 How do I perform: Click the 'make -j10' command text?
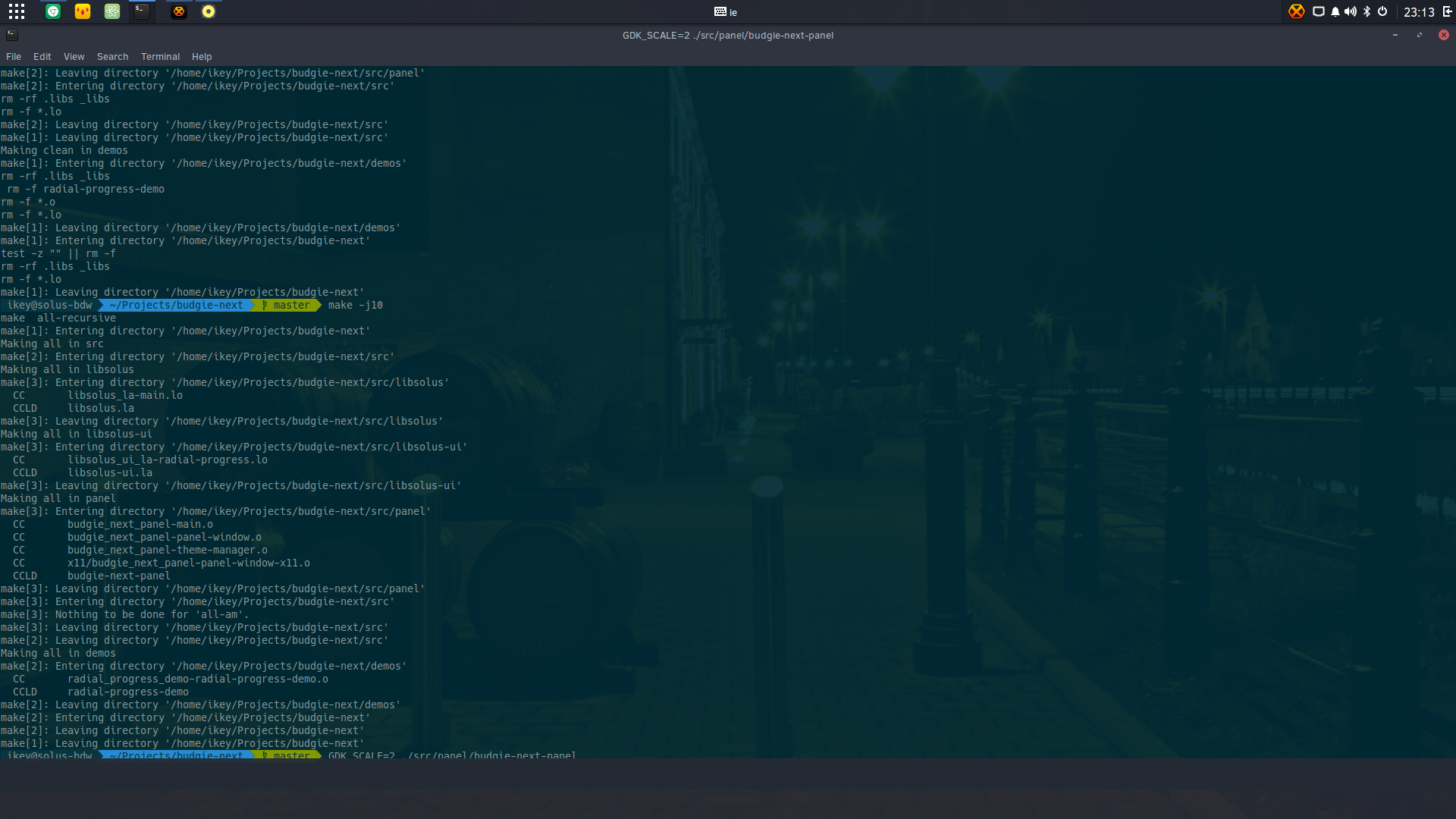(x=356, y=306)
